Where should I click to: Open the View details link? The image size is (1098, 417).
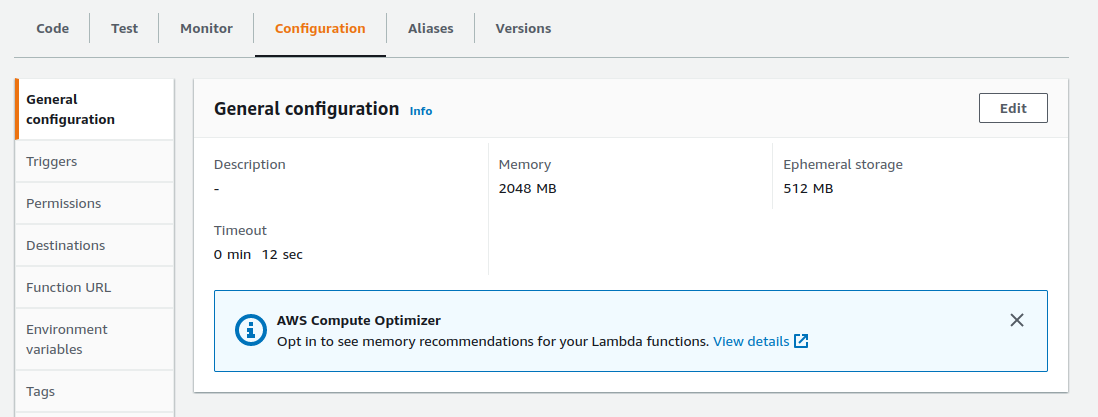[x=751, y=341]
